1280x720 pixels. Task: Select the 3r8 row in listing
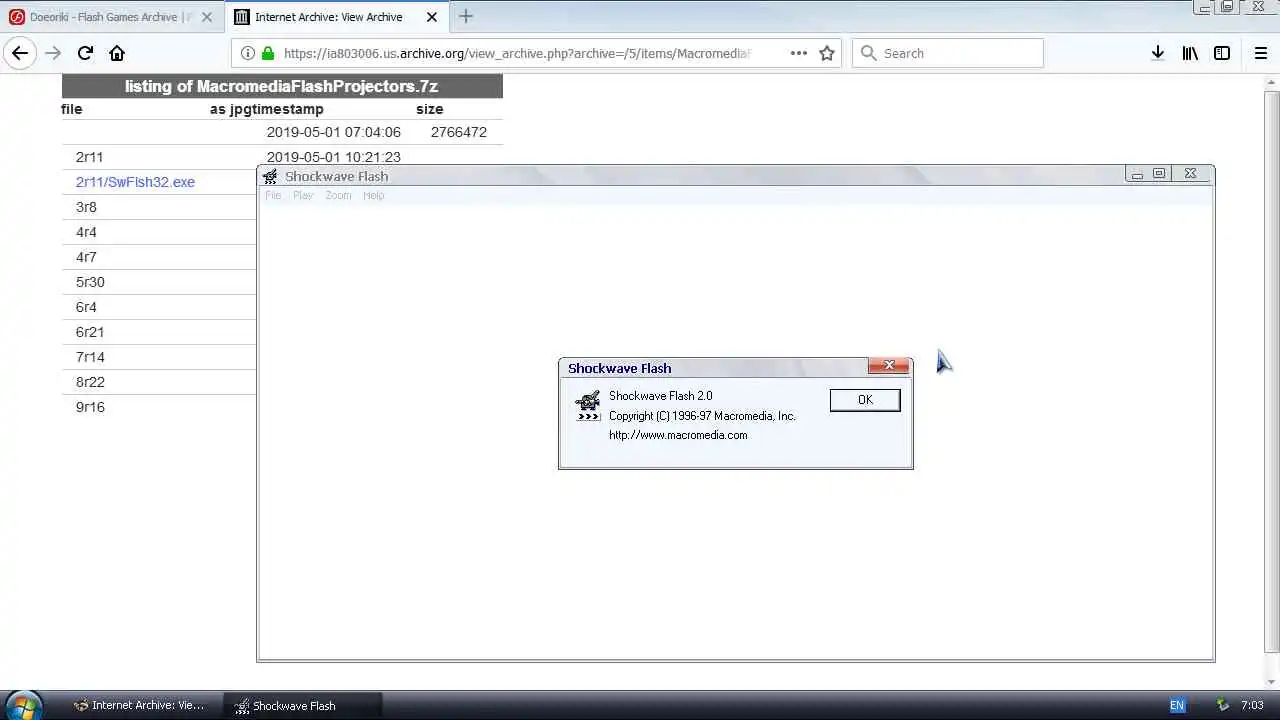click(x=86, y=207)
